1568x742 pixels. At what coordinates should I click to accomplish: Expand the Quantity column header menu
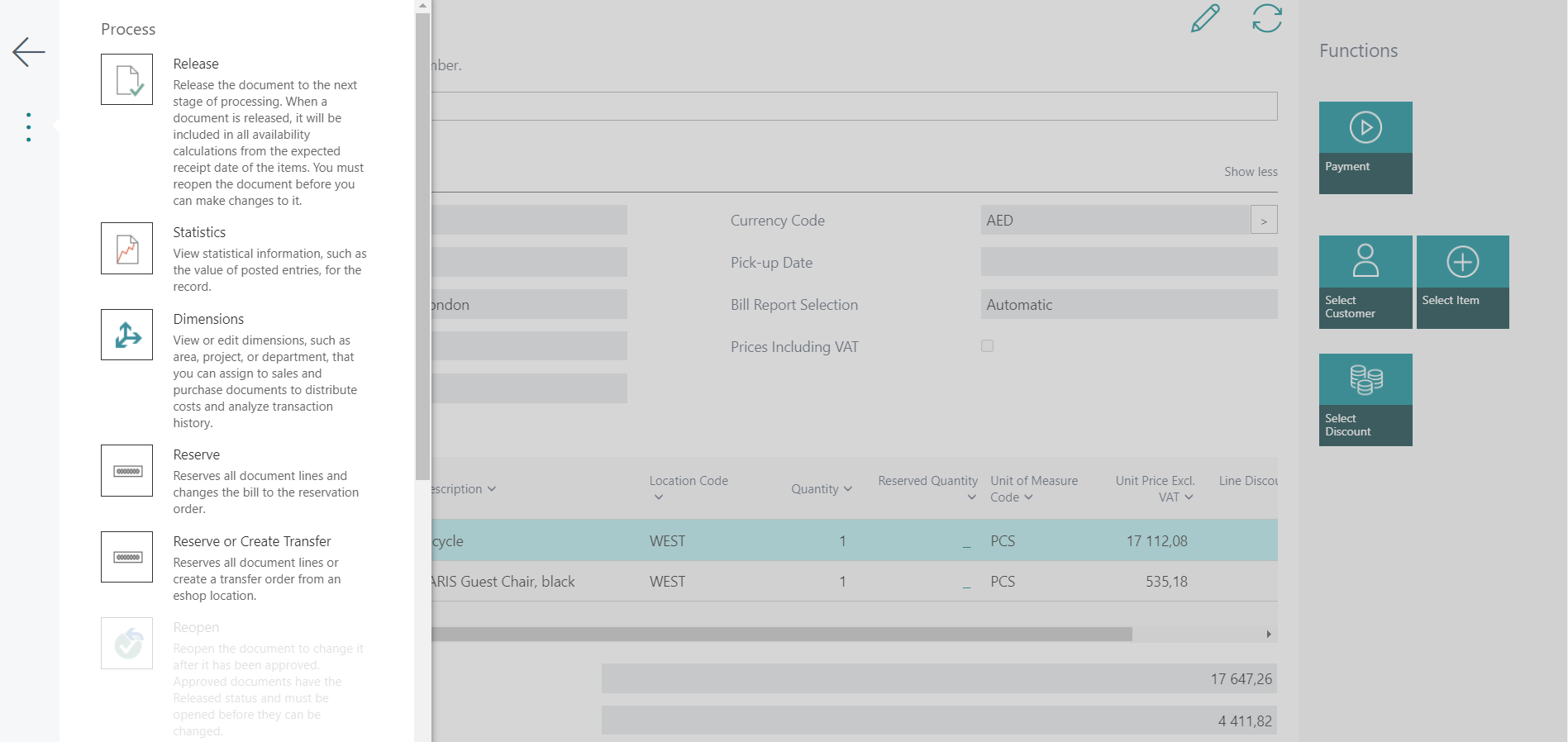click(847, 489)
